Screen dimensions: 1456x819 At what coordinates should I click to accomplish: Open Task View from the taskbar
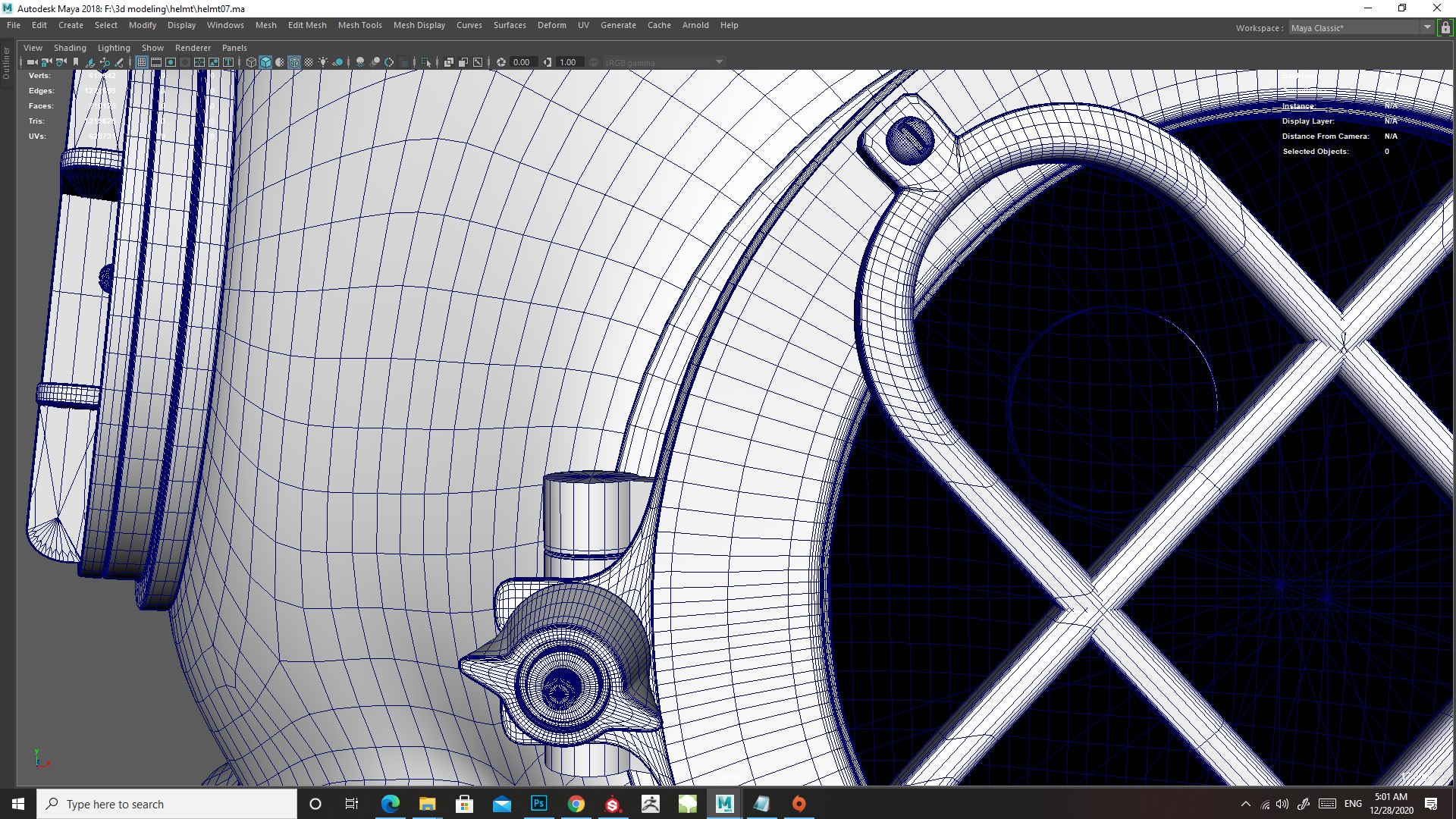click(x=351, y=804)
